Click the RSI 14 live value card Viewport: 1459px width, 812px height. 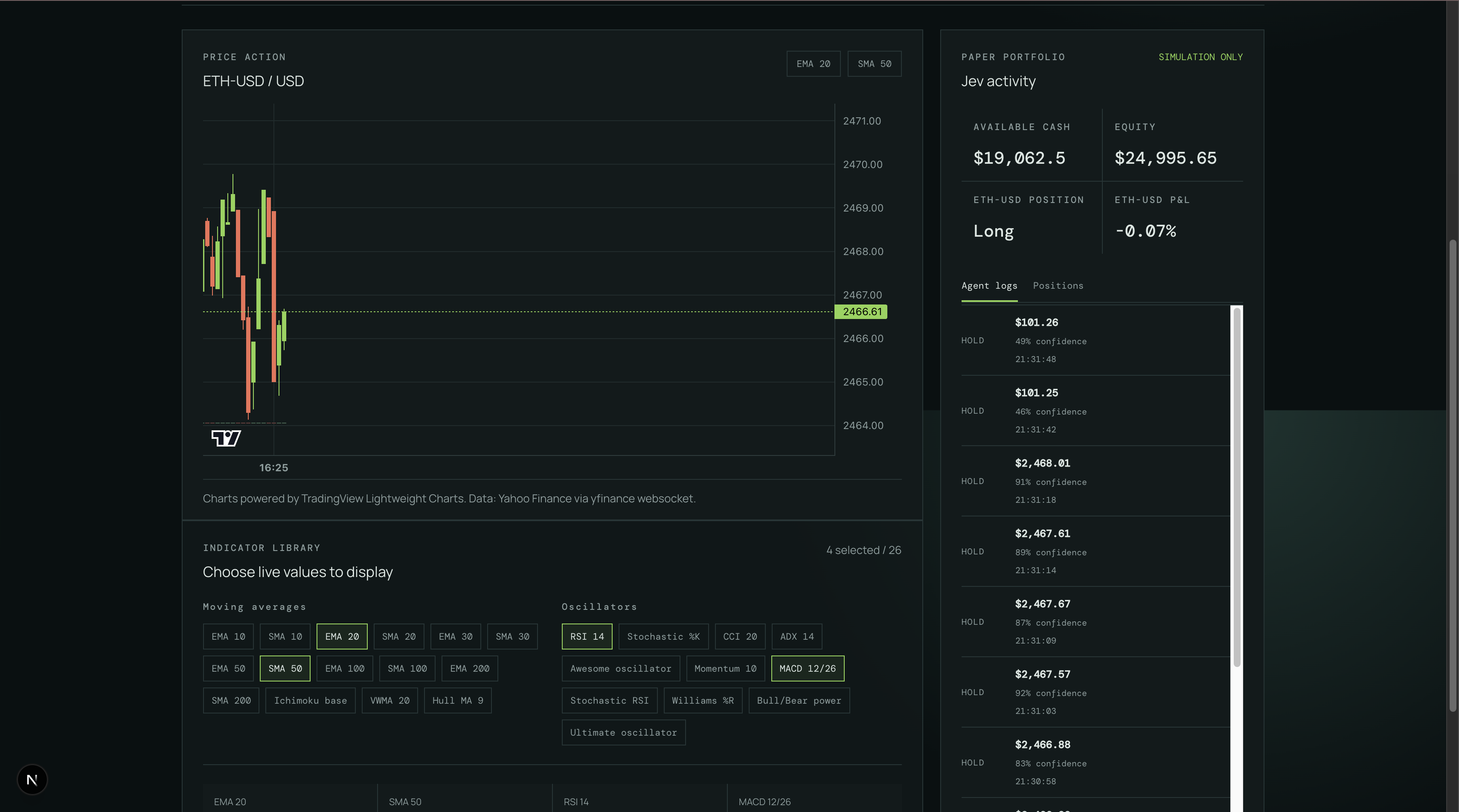639,798
